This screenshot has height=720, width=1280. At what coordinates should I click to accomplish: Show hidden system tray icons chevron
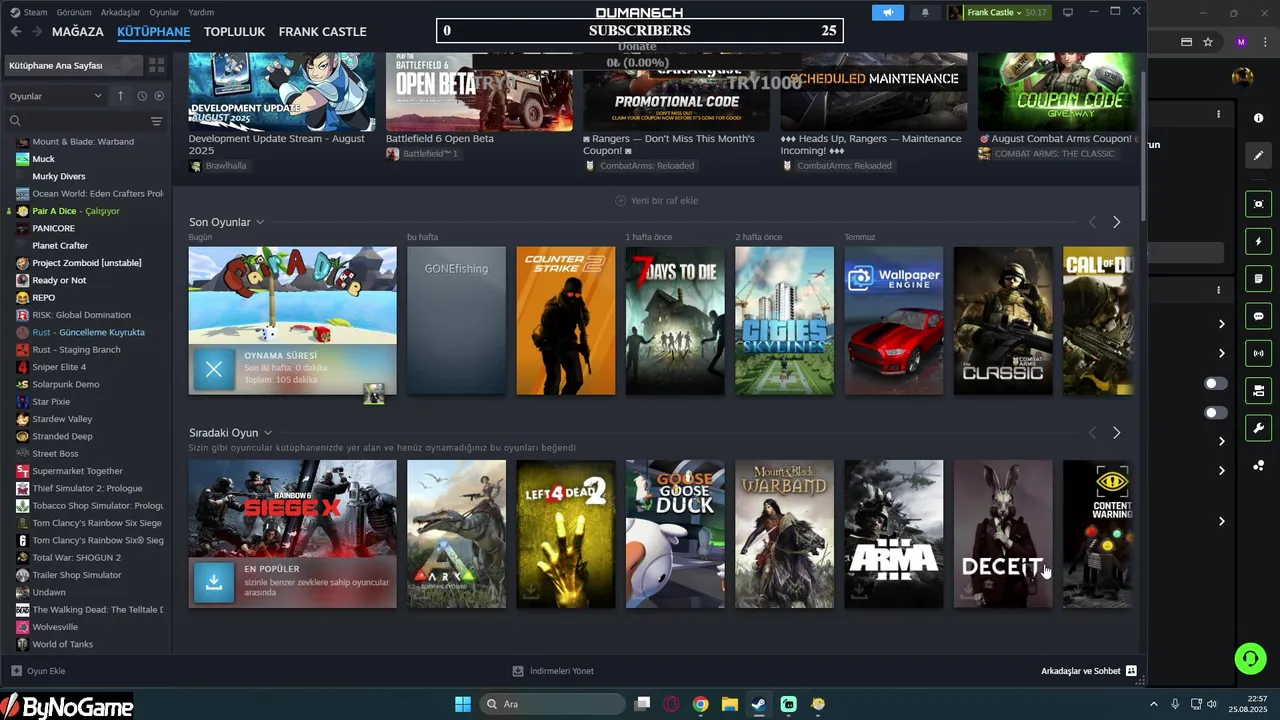pos(1153,704)
